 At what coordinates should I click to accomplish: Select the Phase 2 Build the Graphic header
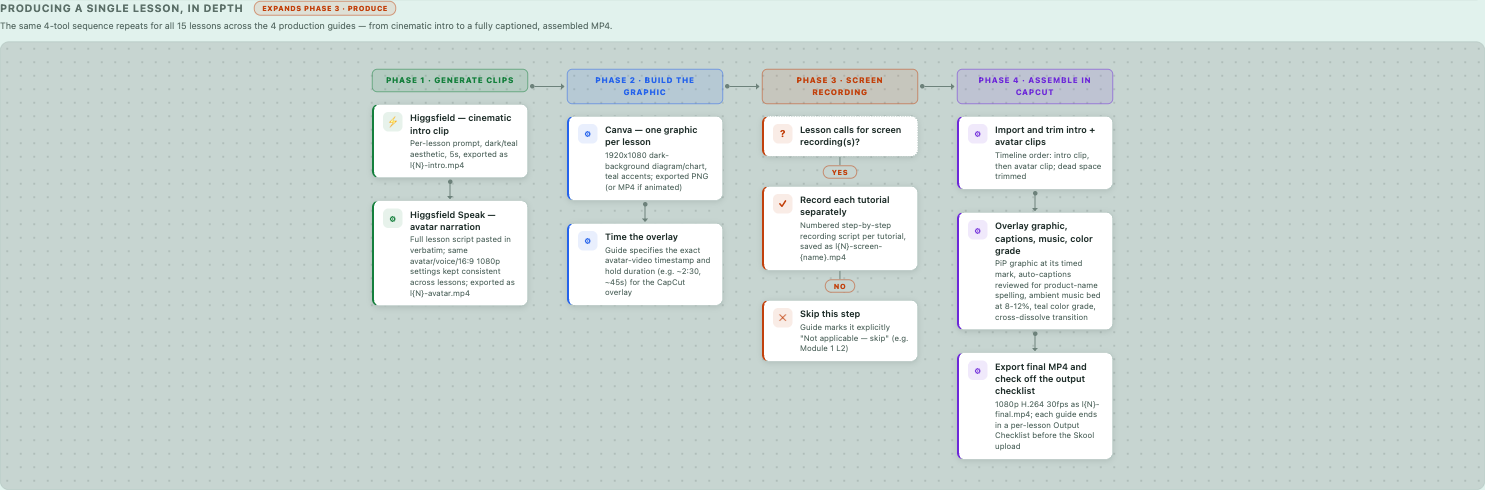[645, 86]
